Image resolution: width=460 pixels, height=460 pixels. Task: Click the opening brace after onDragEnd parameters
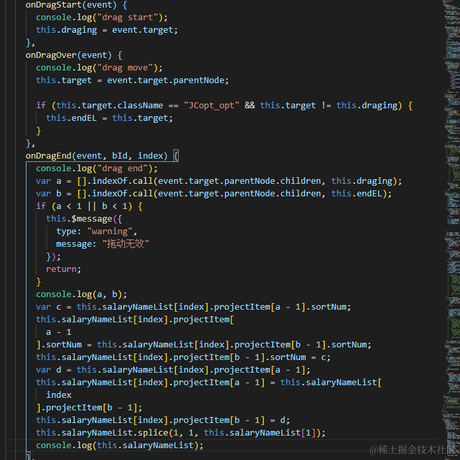point(176,156)
